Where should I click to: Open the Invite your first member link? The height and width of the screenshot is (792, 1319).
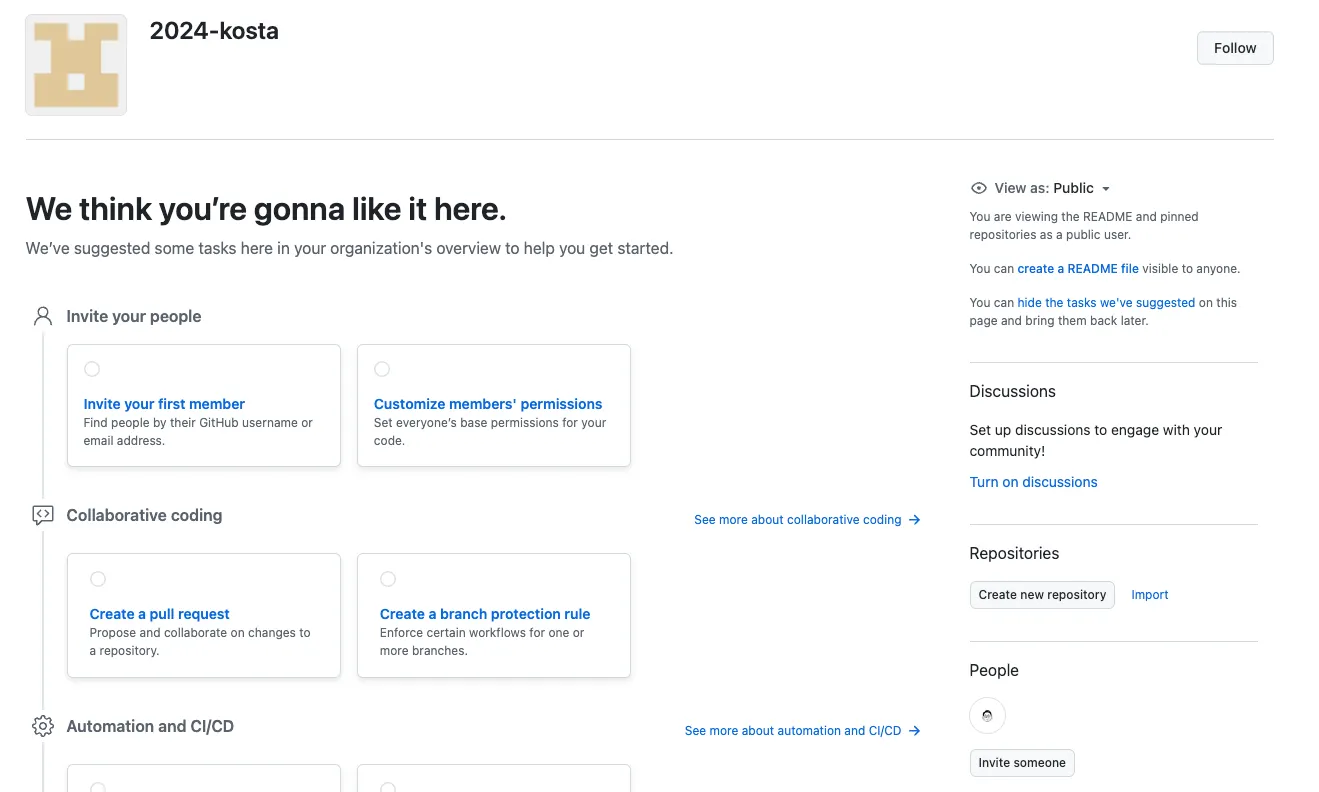click(x=164, y=404)
